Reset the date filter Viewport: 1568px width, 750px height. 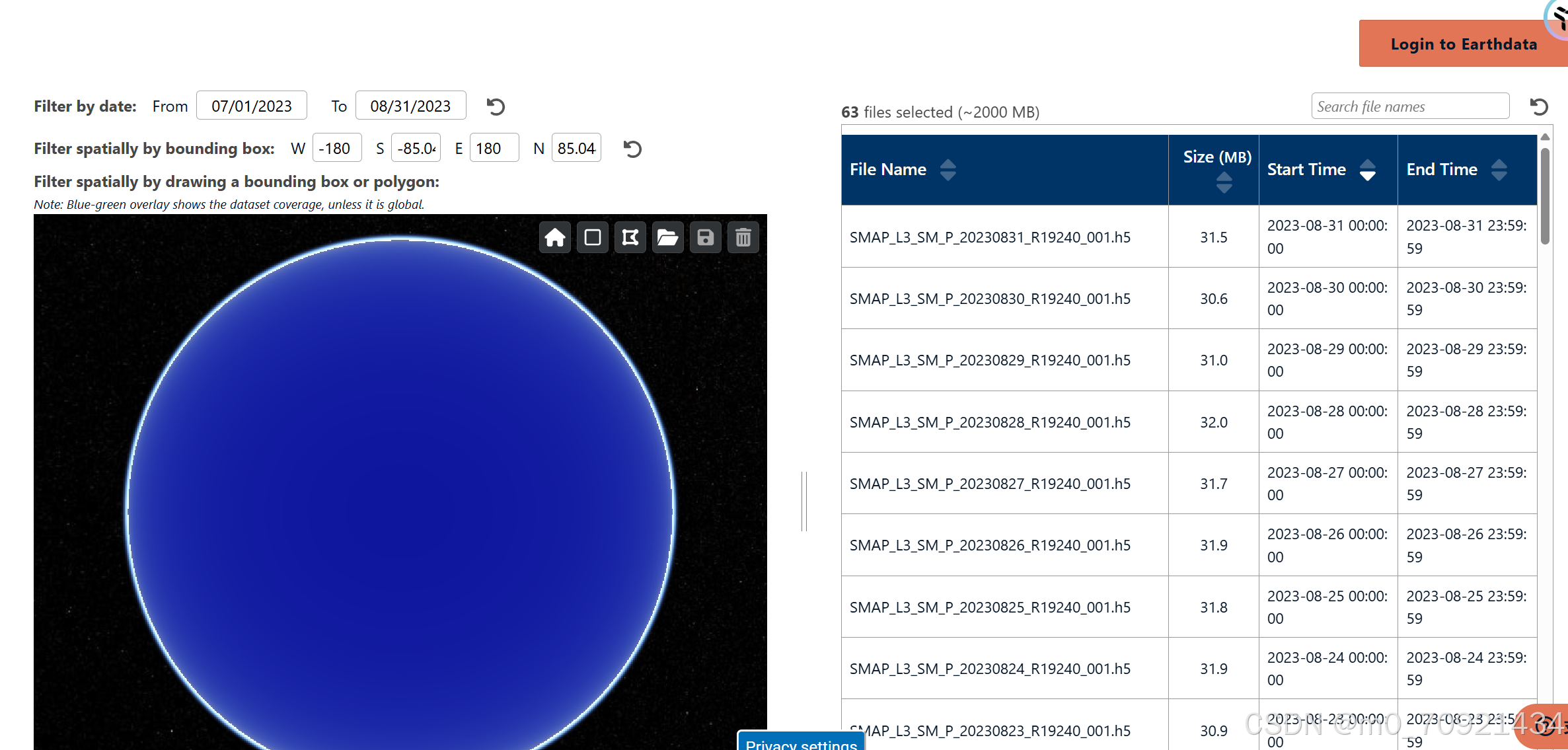pyautogui.click(x=496, y=106)
